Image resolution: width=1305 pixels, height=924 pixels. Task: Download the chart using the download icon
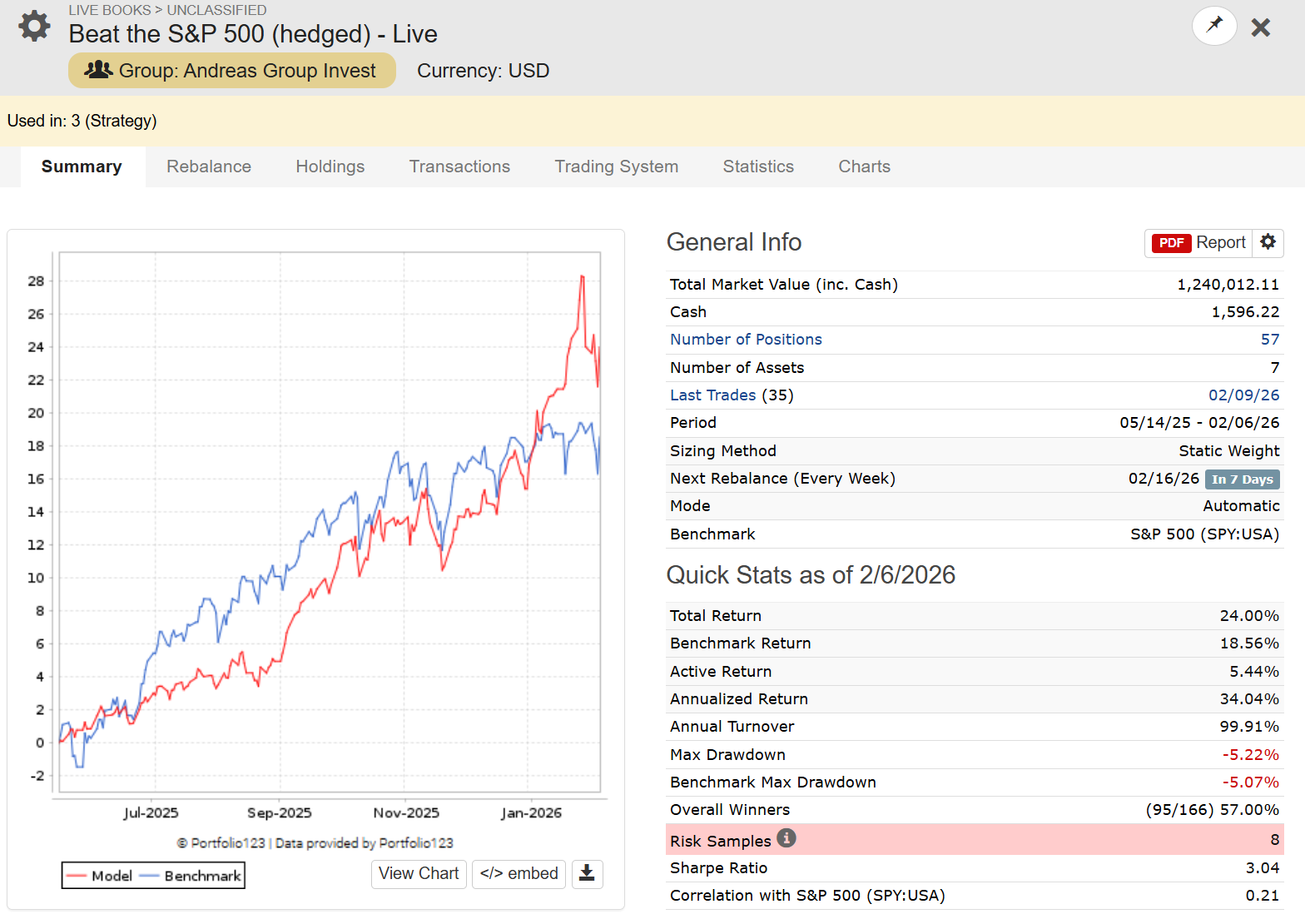[587, 873]
